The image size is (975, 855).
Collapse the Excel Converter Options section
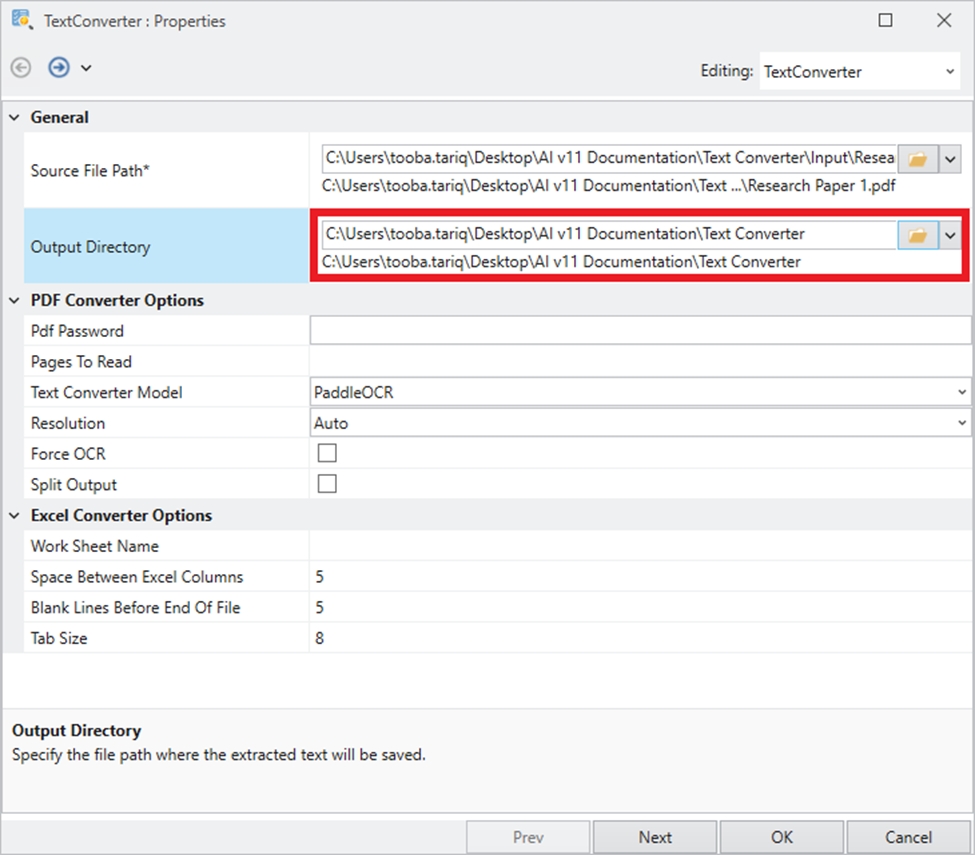tap(15, 516)
